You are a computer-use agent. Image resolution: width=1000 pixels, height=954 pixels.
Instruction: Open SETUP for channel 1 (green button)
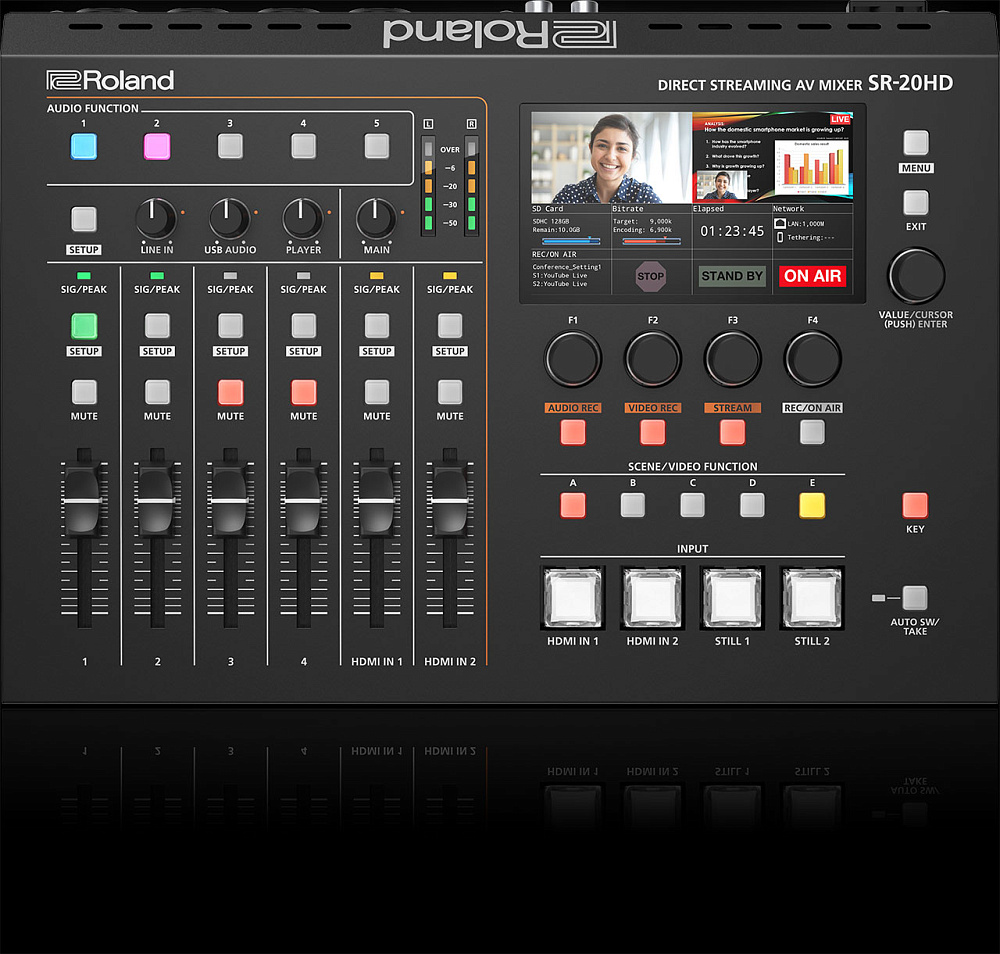click(x=84, y=326)
